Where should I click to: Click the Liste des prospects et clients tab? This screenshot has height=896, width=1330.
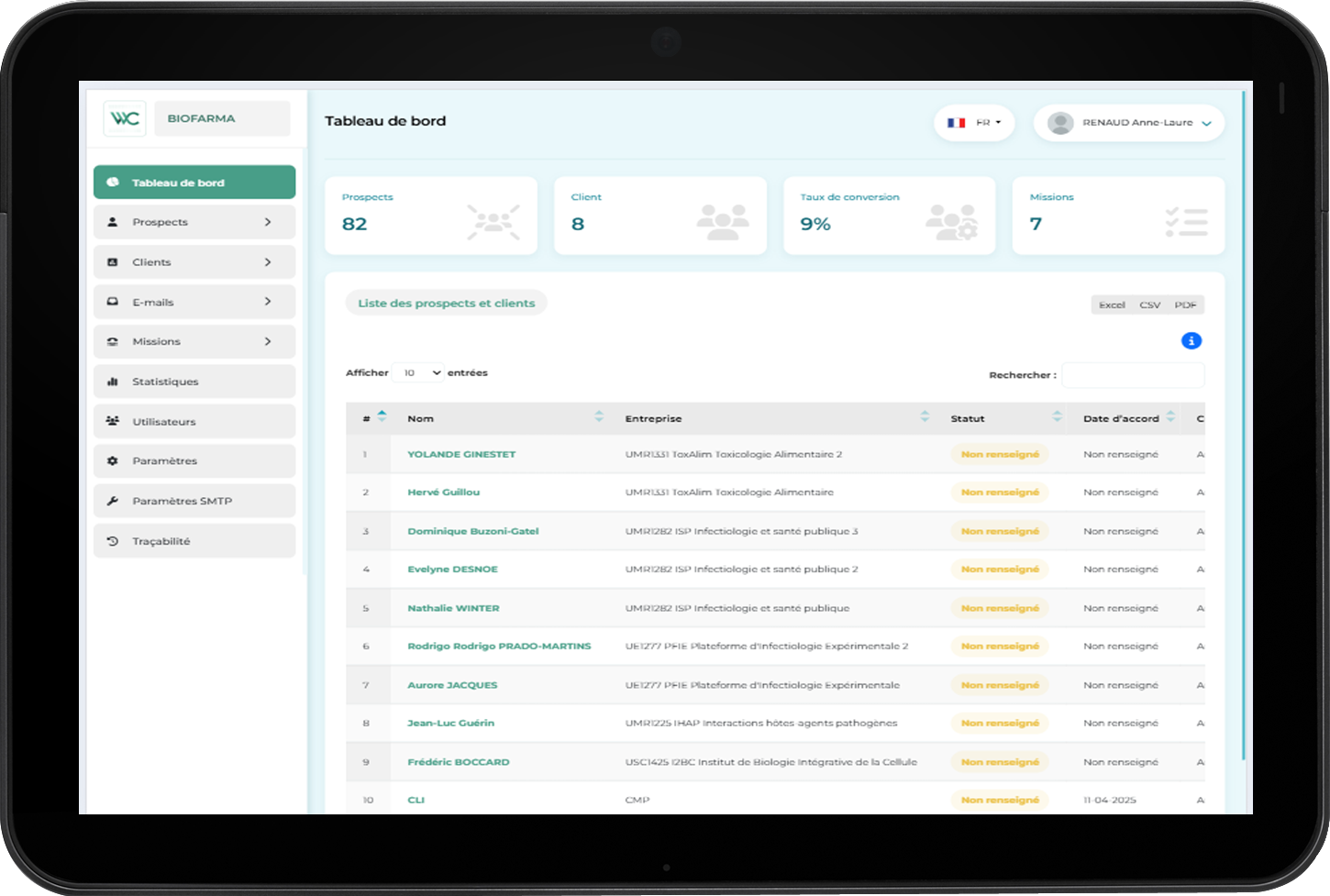coord(446,303)
